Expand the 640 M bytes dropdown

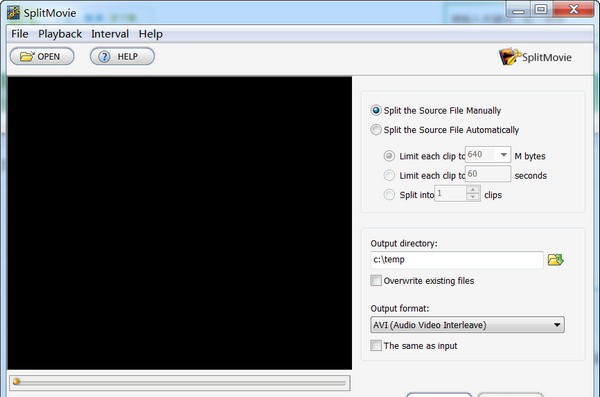point(504,155)
